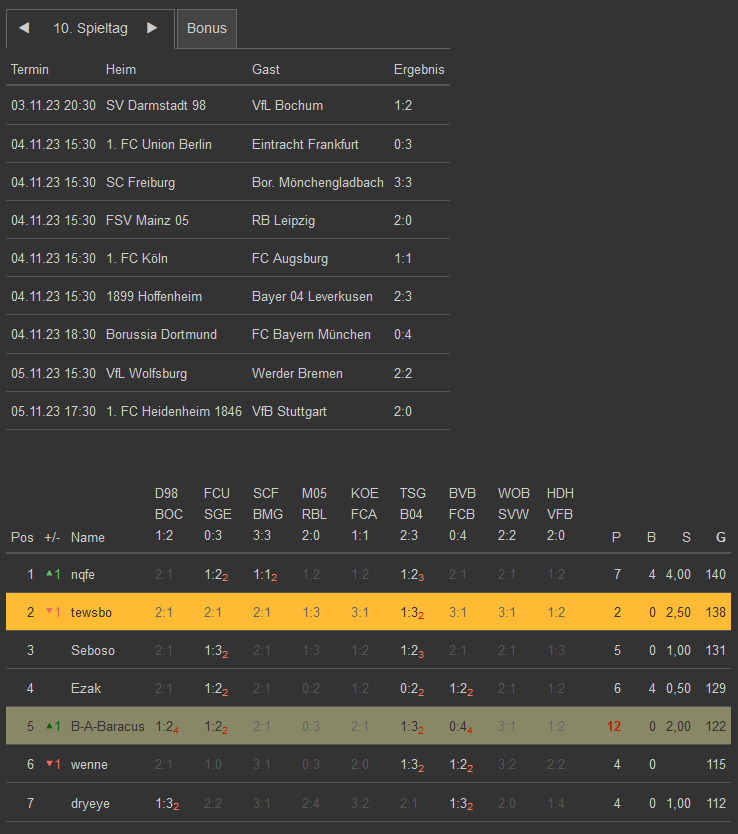Viewport: 738px width, 834px height.
Task: Click dryeye in the standings
Action: pos(91,802)
